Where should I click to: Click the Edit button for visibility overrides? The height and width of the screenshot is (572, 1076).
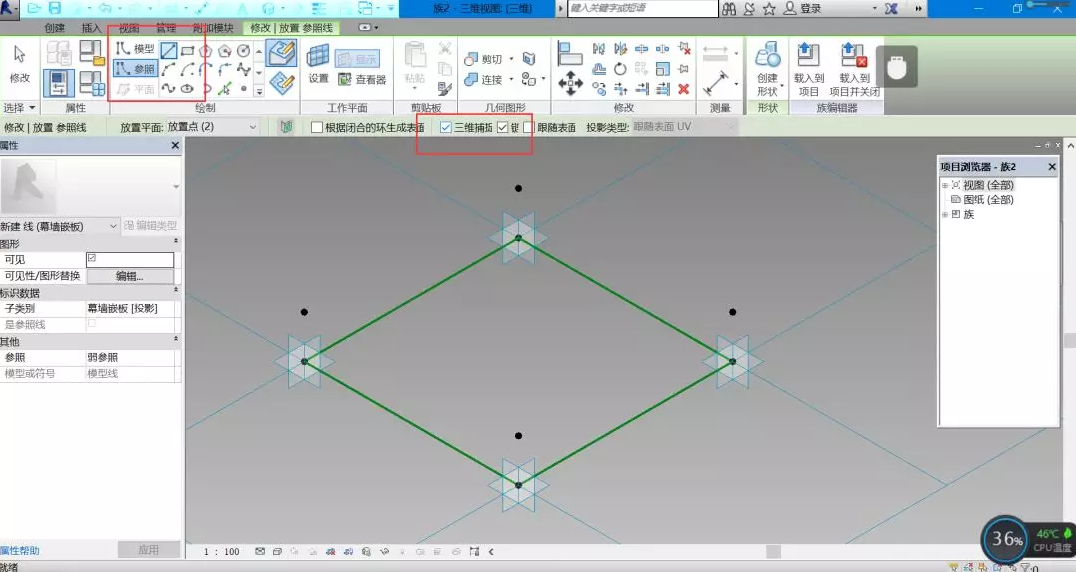pos(130,276)
